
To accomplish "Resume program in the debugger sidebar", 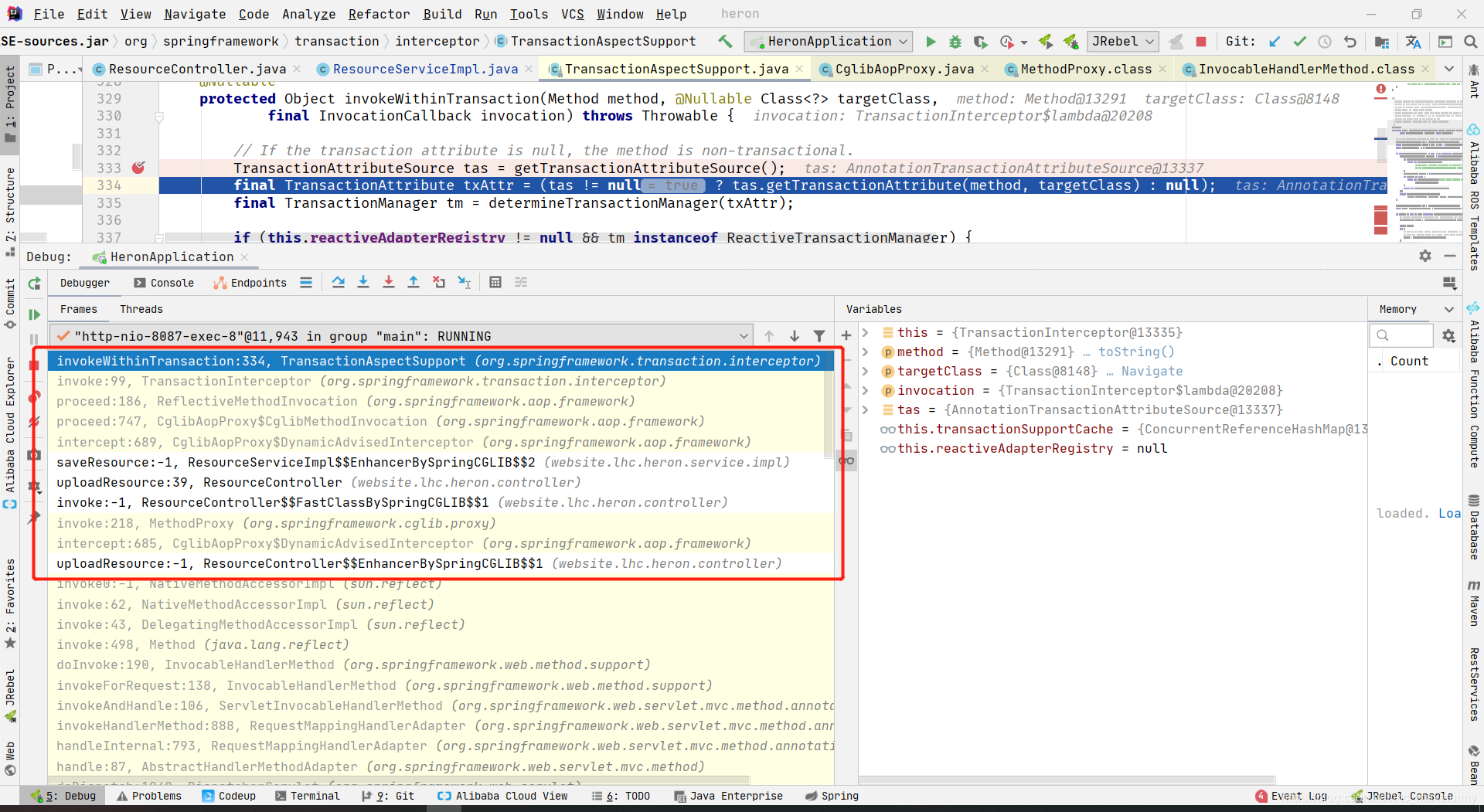I will point(34,314).
